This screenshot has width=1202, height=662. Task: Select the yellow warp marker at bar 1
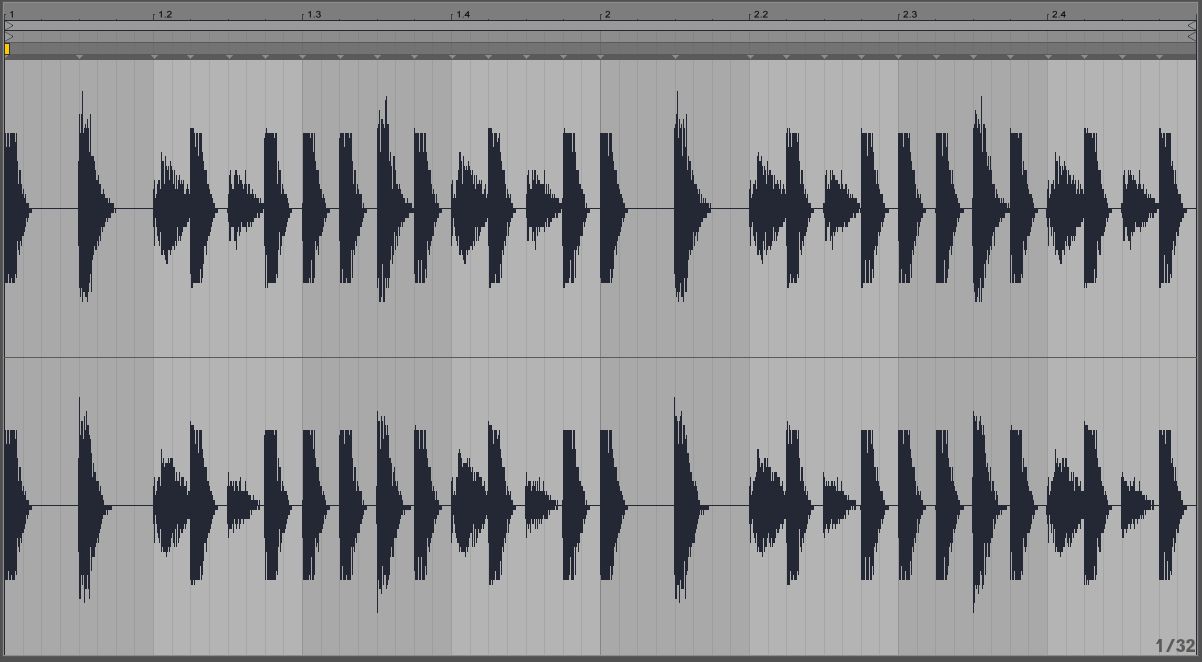[7, 48]
